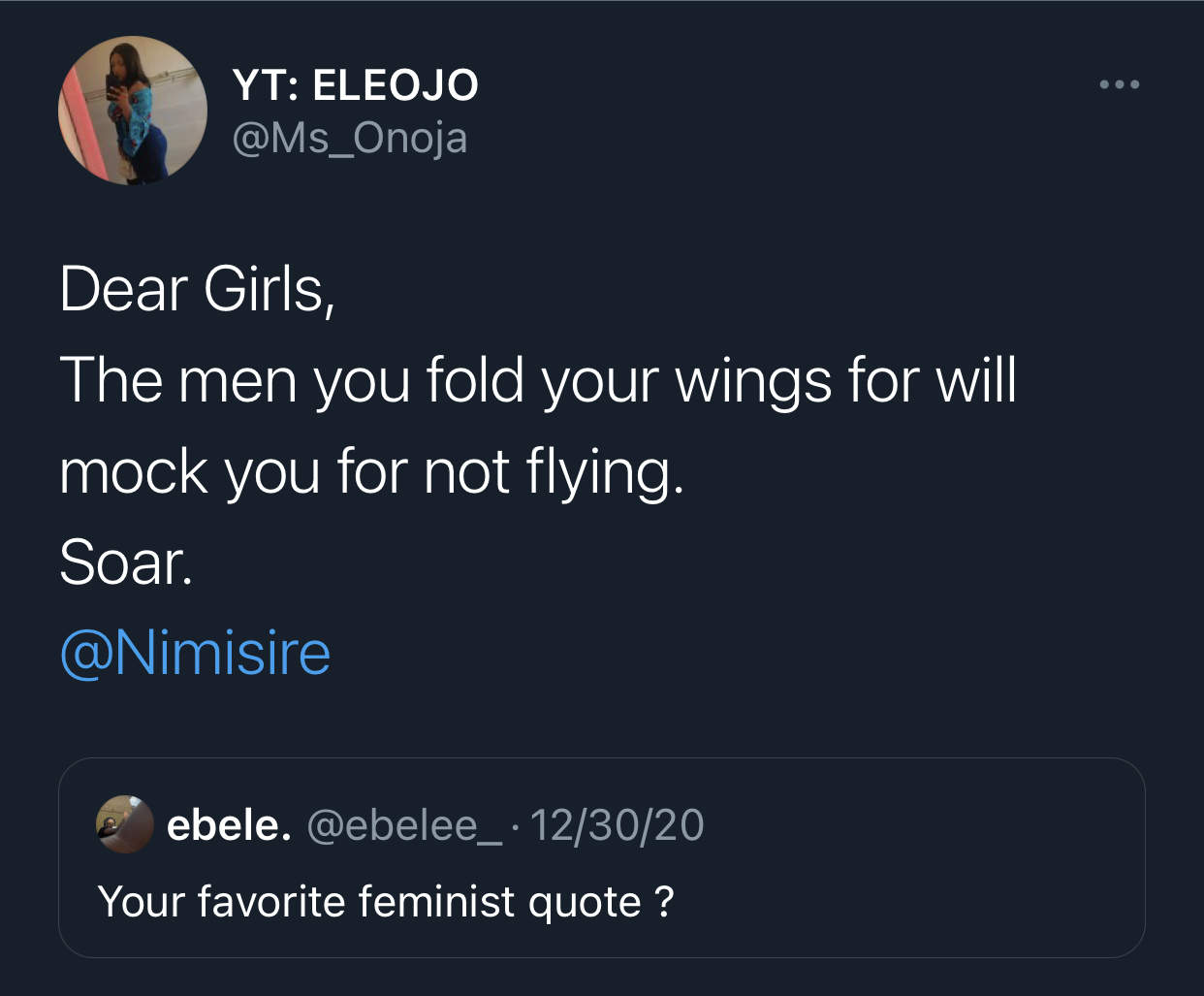Click the "mock you for not flying." line

(x=371, y=471)
